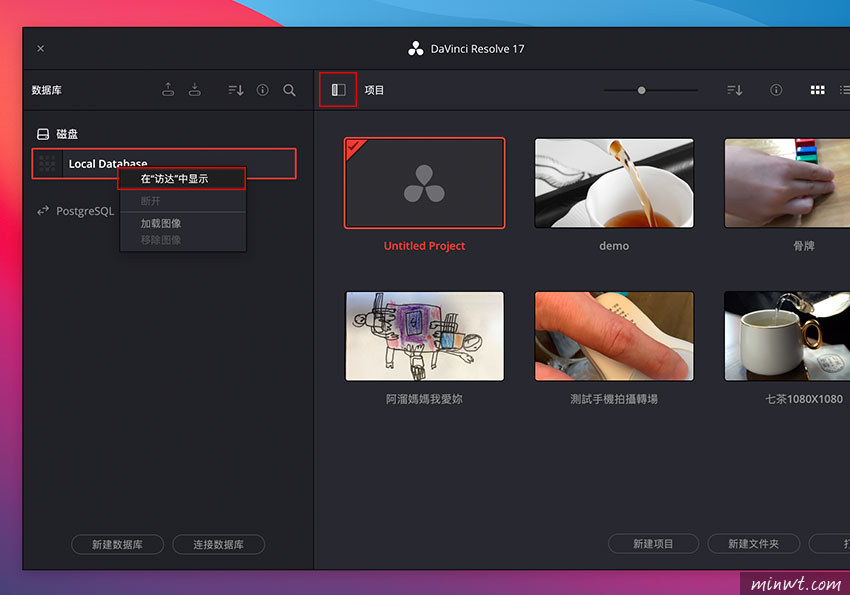Click the database backup (upload) icon

(168, 89)
